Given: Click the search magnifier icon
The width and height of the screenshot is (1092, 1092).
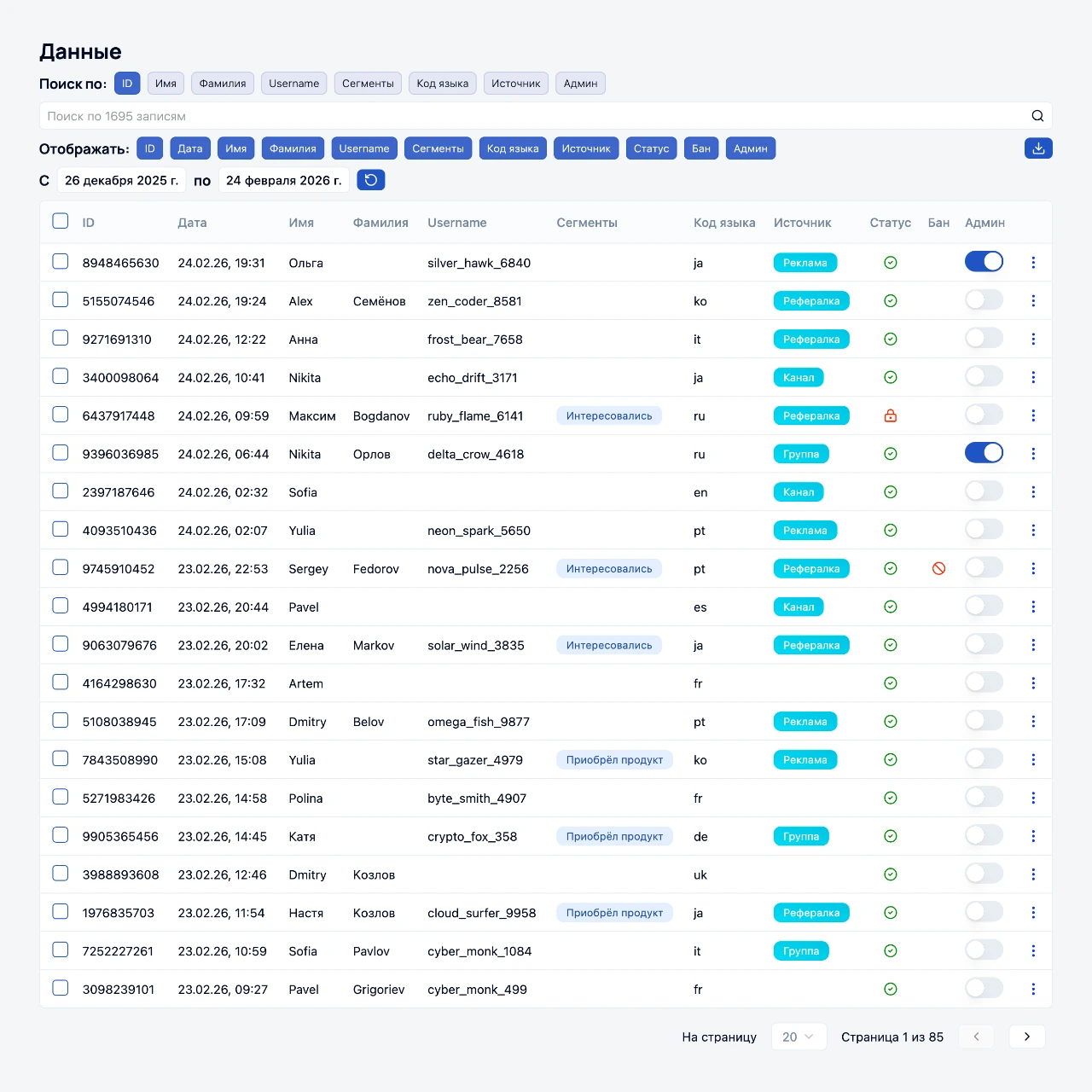Looking at the screenshot, I should point(1037,116).
